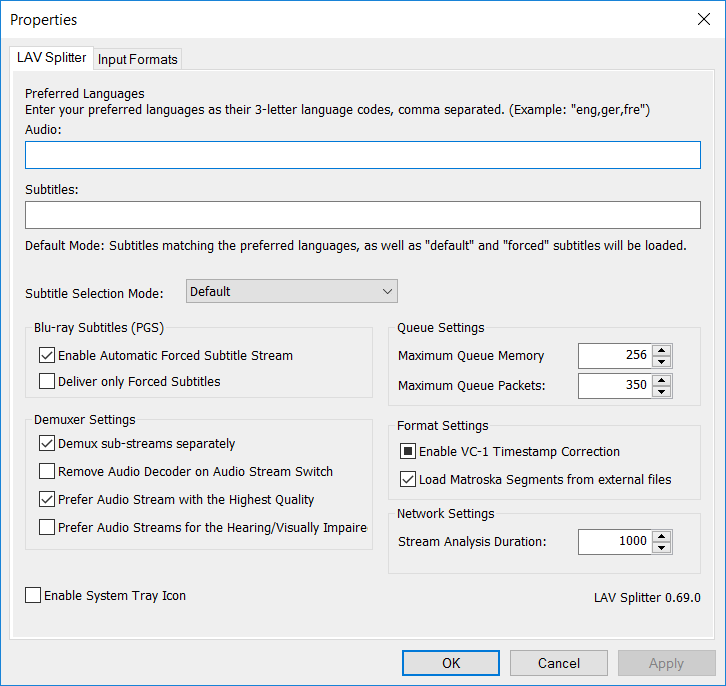
Task: Click the Cancel button
Action: tap(559, 663)
